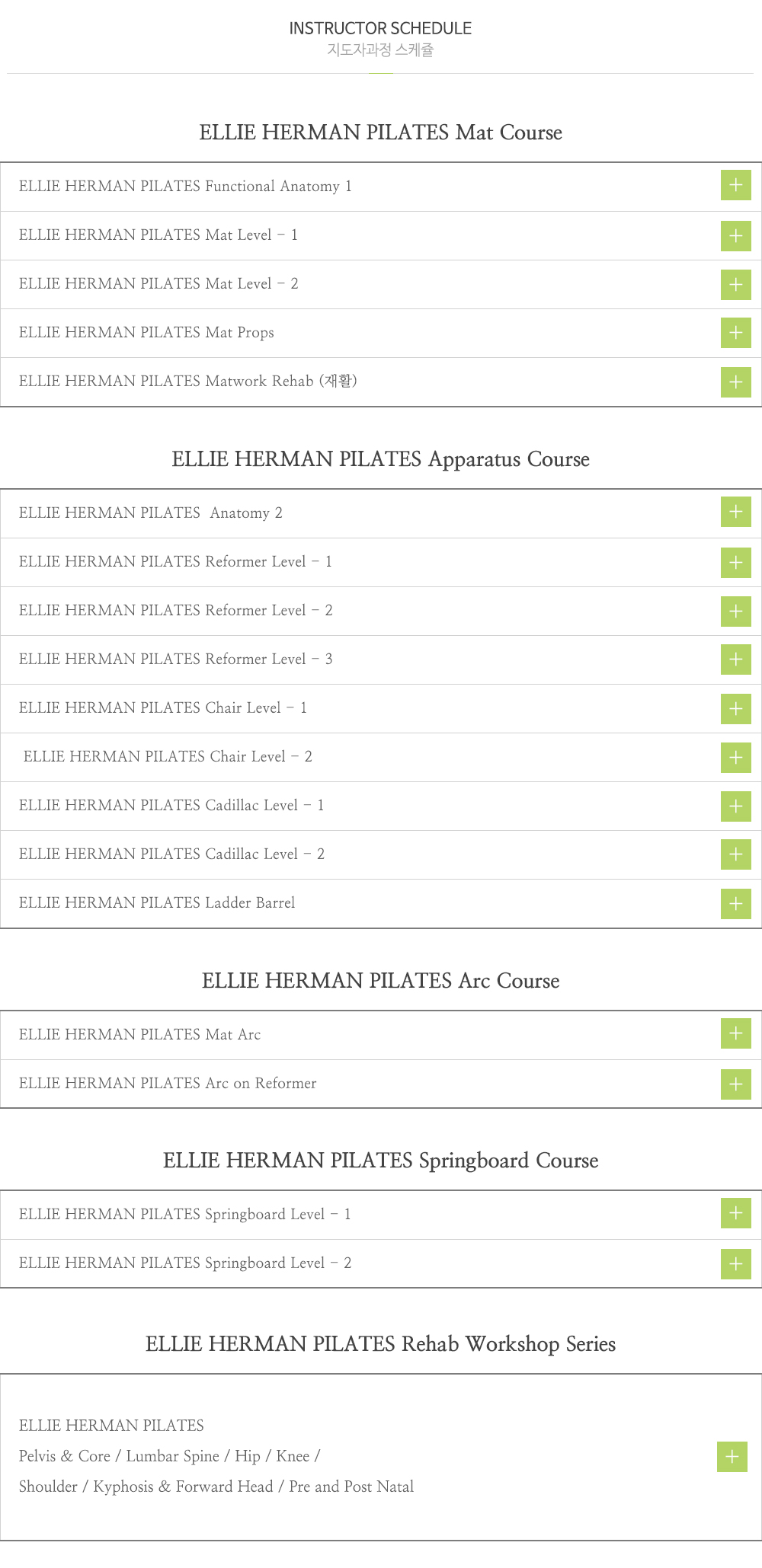Click plus icon for Mat Arc
Image resolution: width=762 pixels, height=1568 pixels.
[735, 1033]
